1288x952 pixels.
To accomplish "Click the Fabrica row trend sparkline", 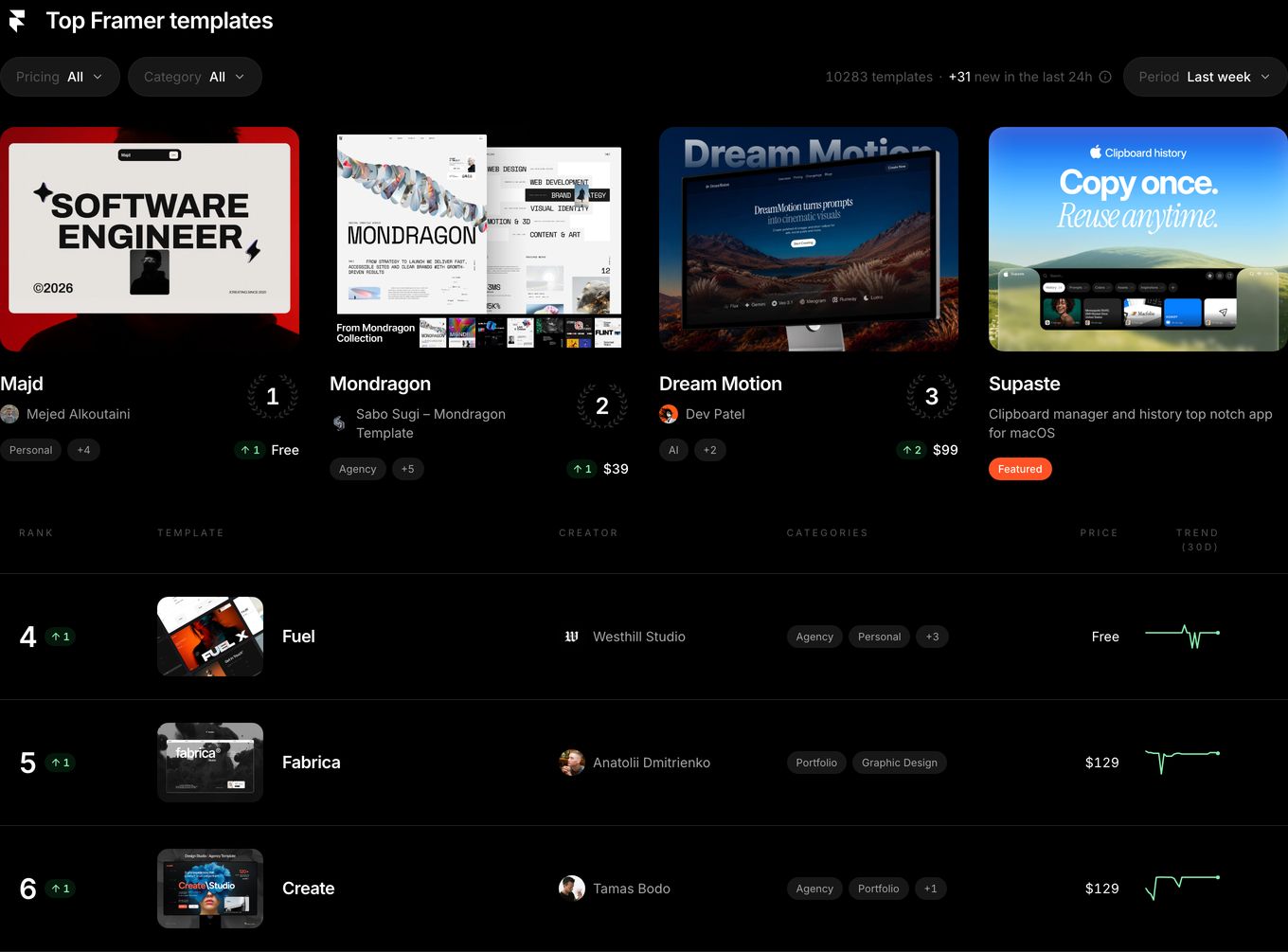I will tap(1182, 761).
